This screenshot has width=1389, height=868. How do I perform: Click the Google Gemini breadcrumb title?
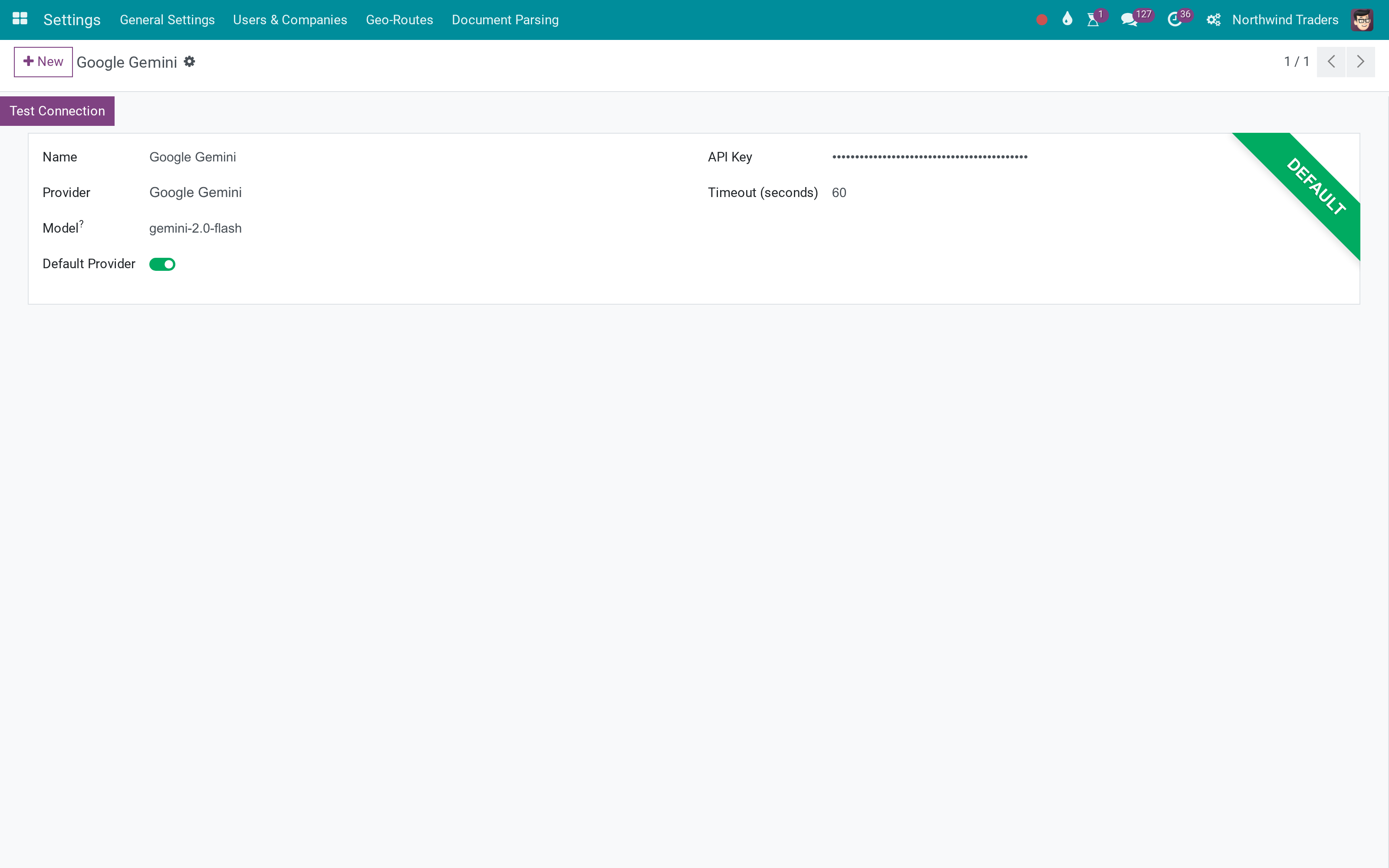click(x=127, y=62)
